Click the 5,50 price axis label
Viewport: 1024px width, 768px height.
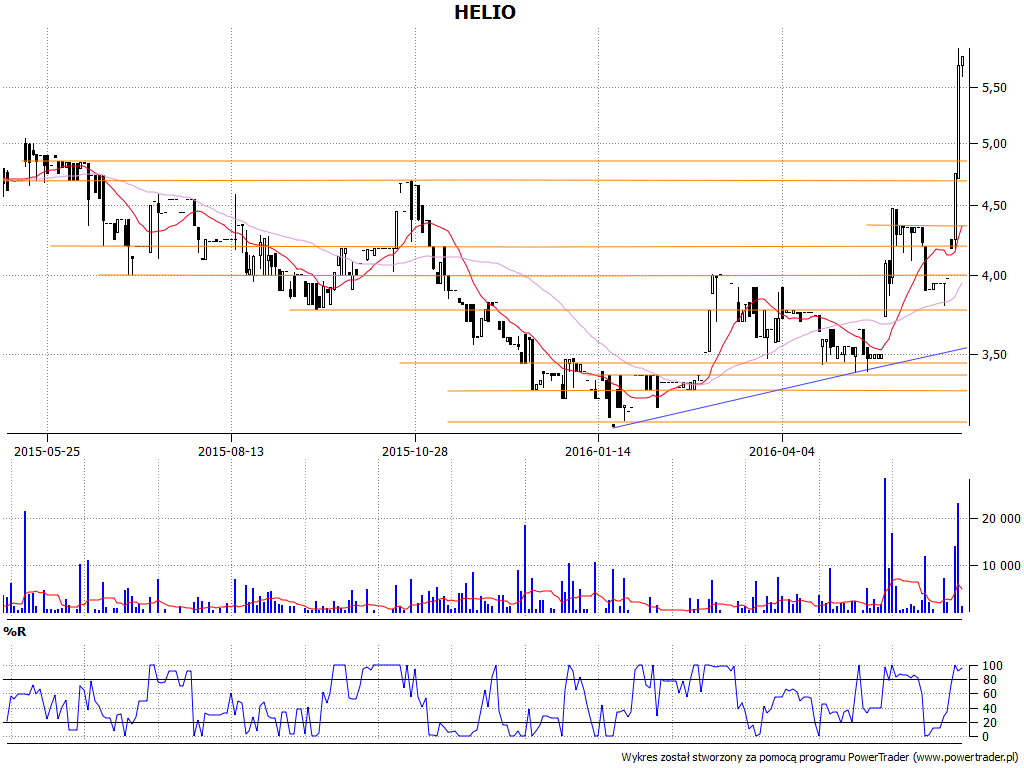[995, 88]
